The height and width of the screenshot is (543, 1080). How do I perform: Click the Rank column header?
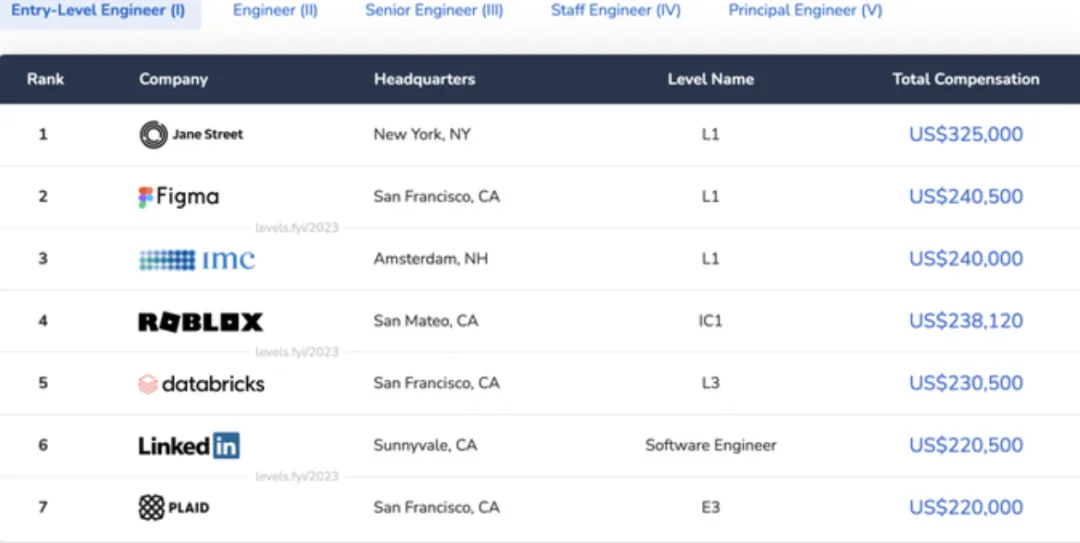click(x=45, y=79)
